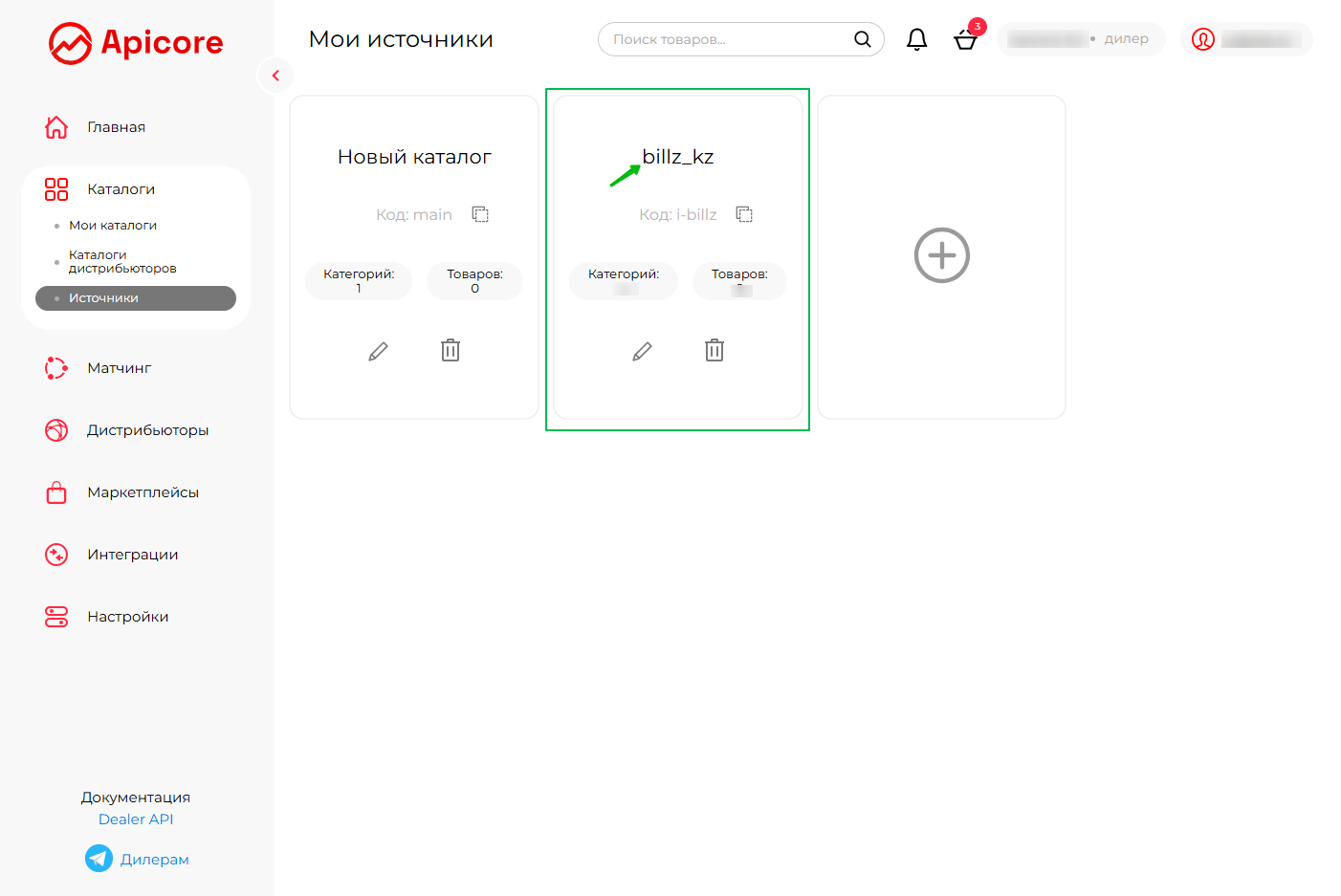The height and width of the screenshot is (896, 1341).
Task: Edit the Новый каталог source
Action: (378, 352)
